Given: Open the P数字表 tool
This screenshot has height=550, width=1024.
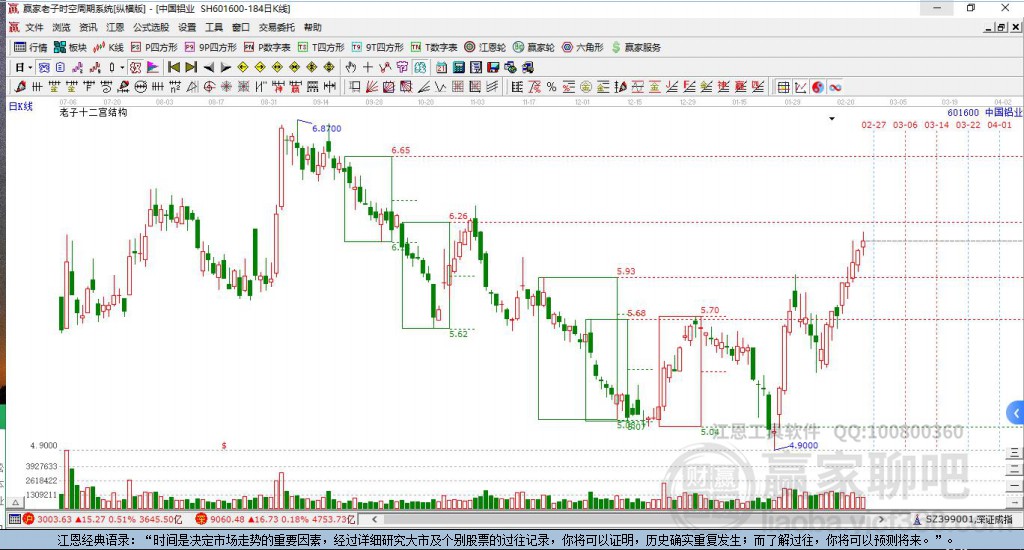Looking at the screenshot, I should [267, 47].
